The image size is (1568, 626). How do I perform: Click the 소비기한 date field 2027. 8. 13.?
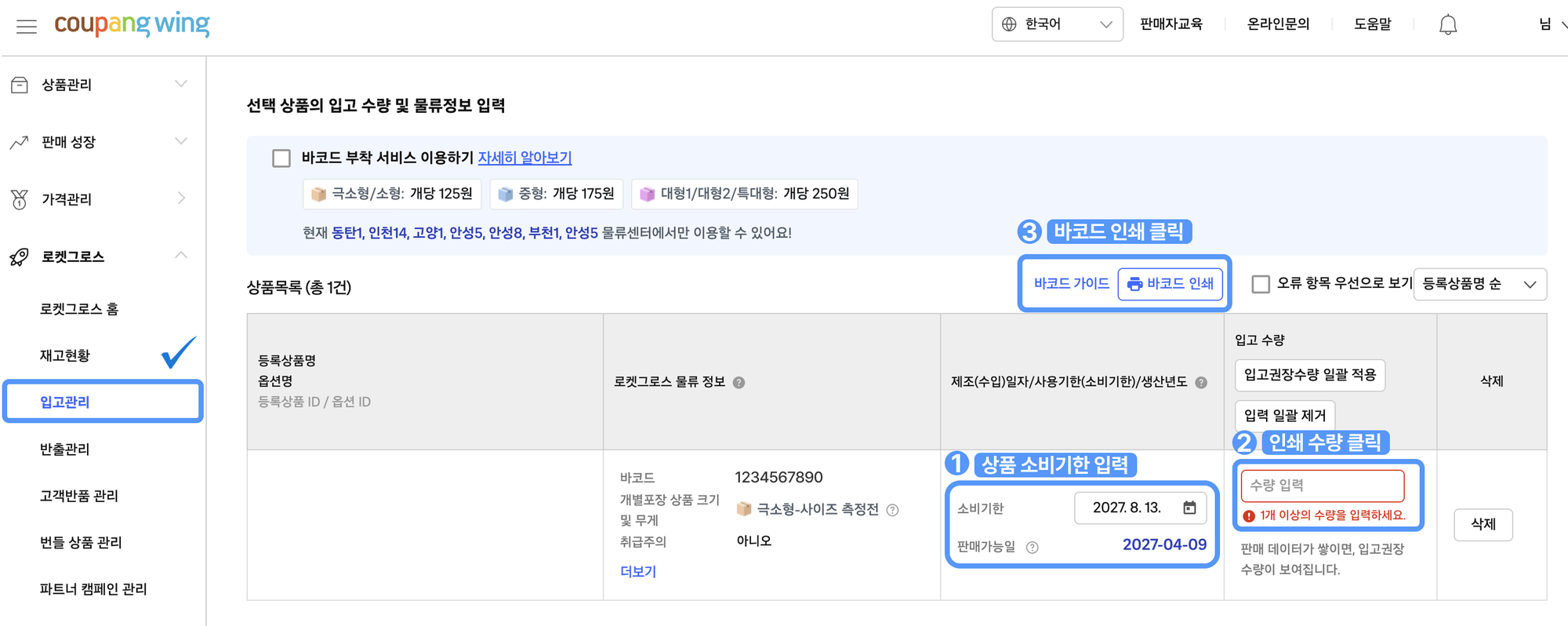(1139, 508)
